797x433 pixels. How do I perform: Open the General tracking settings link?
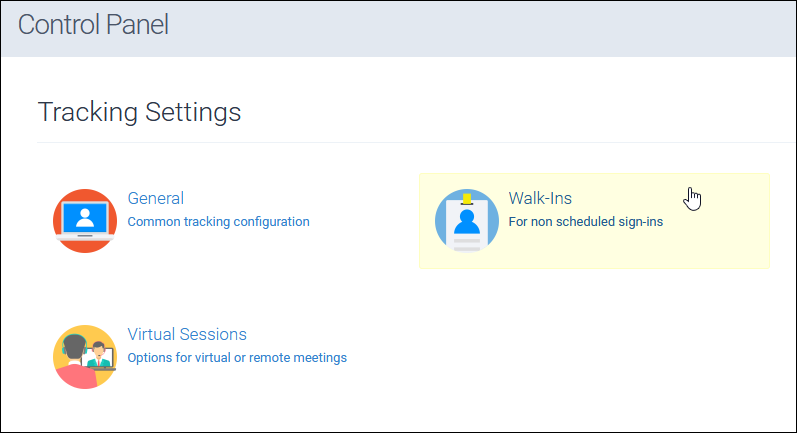tap(156, 198)
